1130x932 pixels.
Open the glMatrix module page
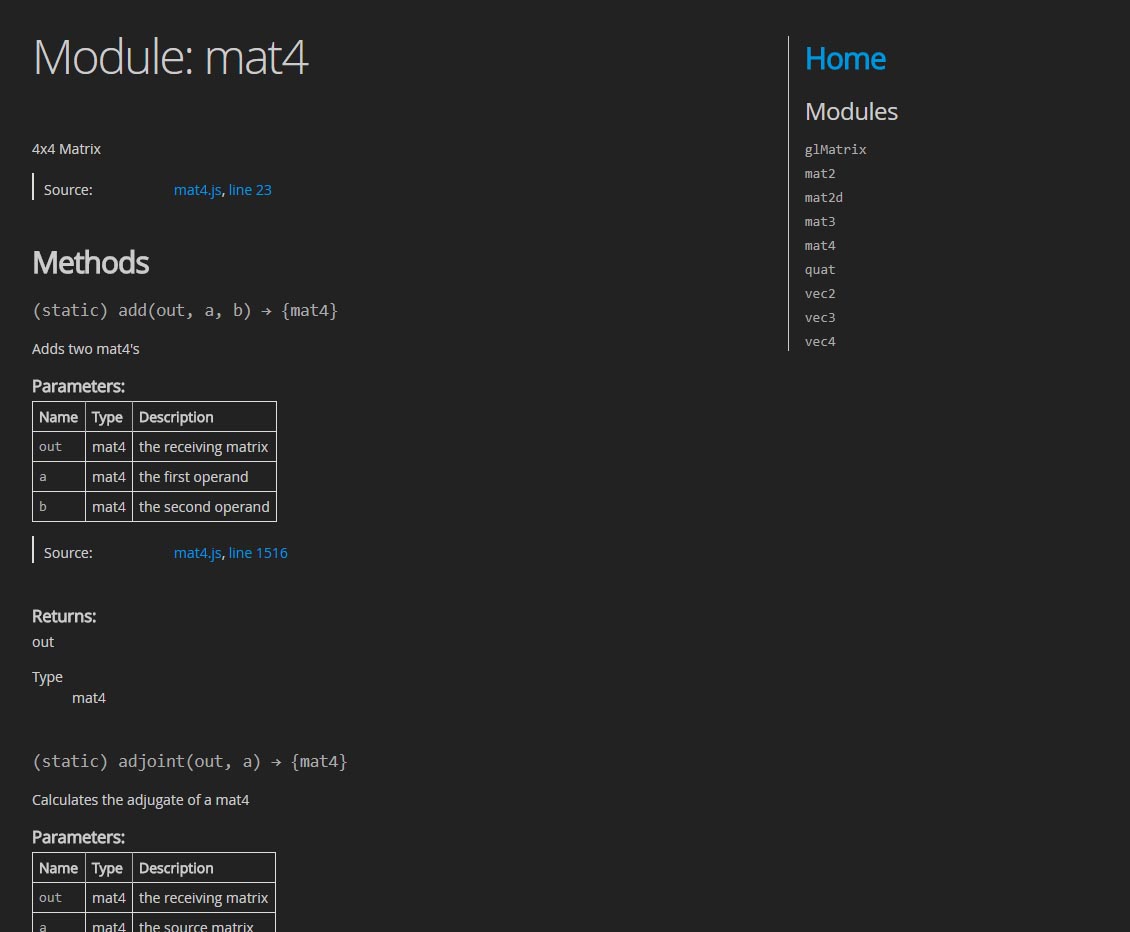pos(835,150)
